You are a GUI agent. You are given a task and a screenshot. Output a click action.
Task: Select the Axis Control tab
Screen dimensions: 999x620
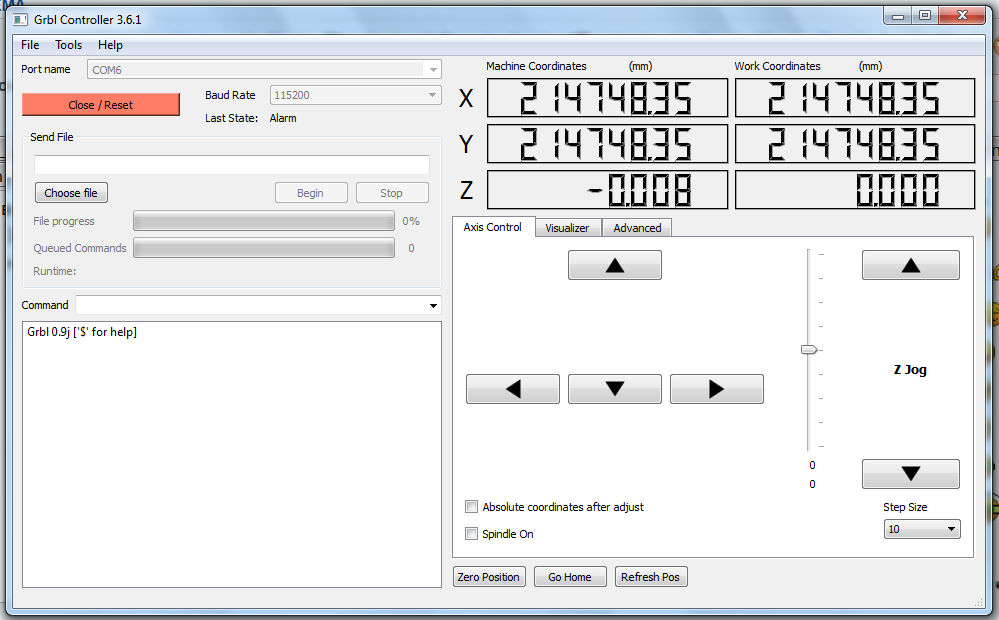tap(492, 227)
